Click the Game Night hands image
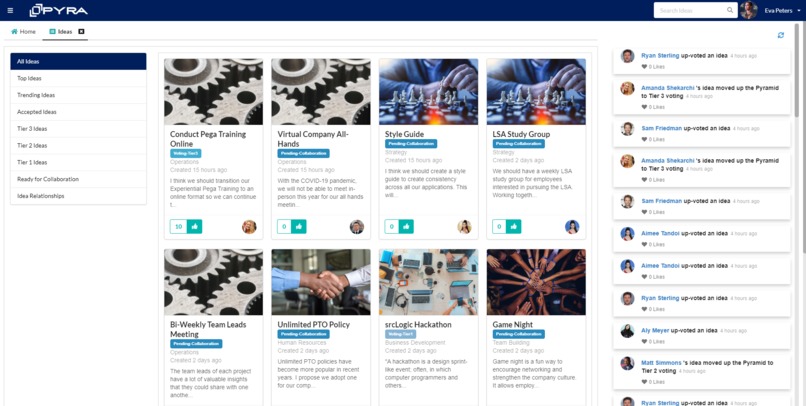The height and width of the screenshot is (406, 806). point(536,282)
